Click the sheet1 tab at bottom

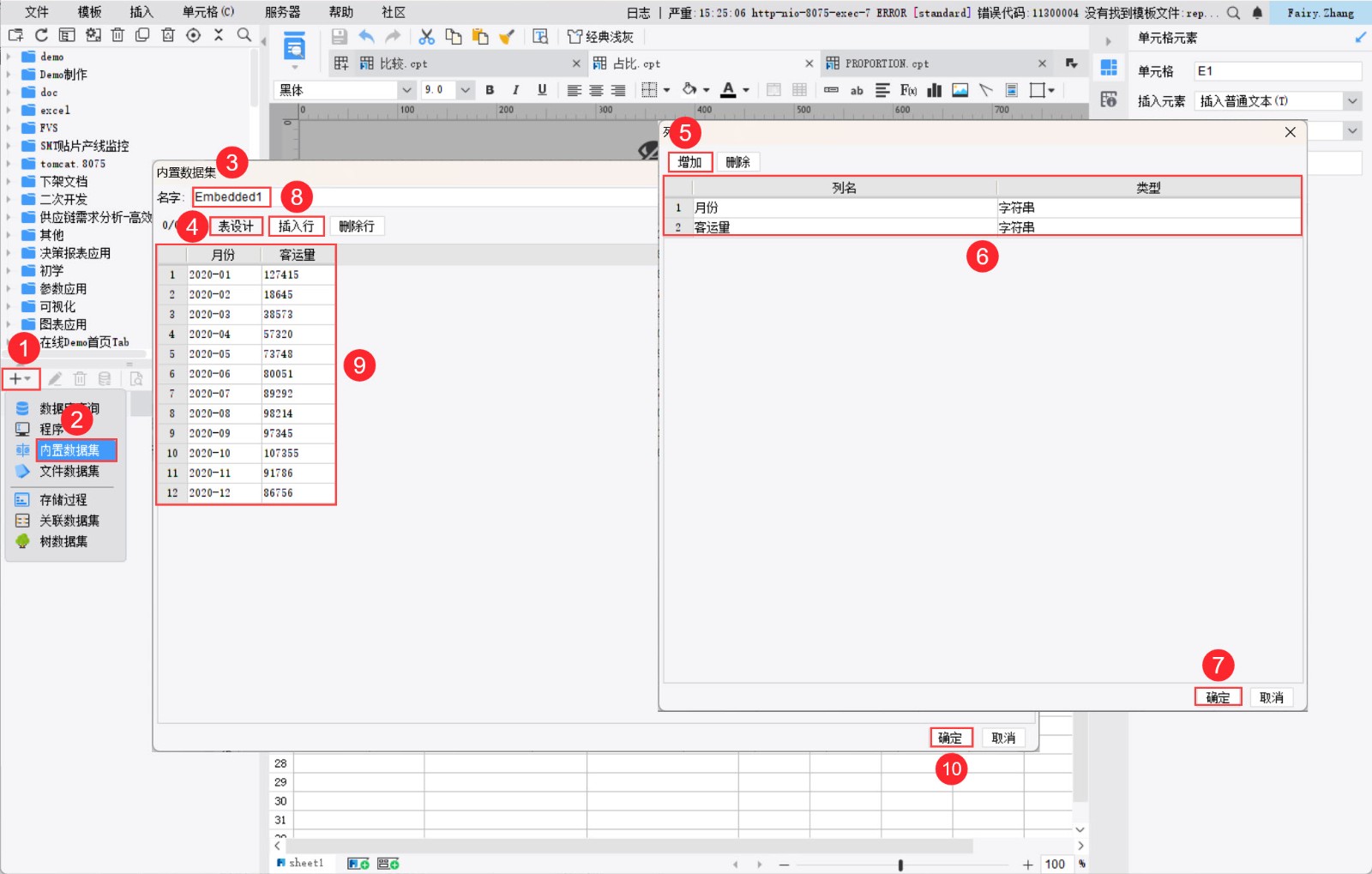(x=301, y=863)
